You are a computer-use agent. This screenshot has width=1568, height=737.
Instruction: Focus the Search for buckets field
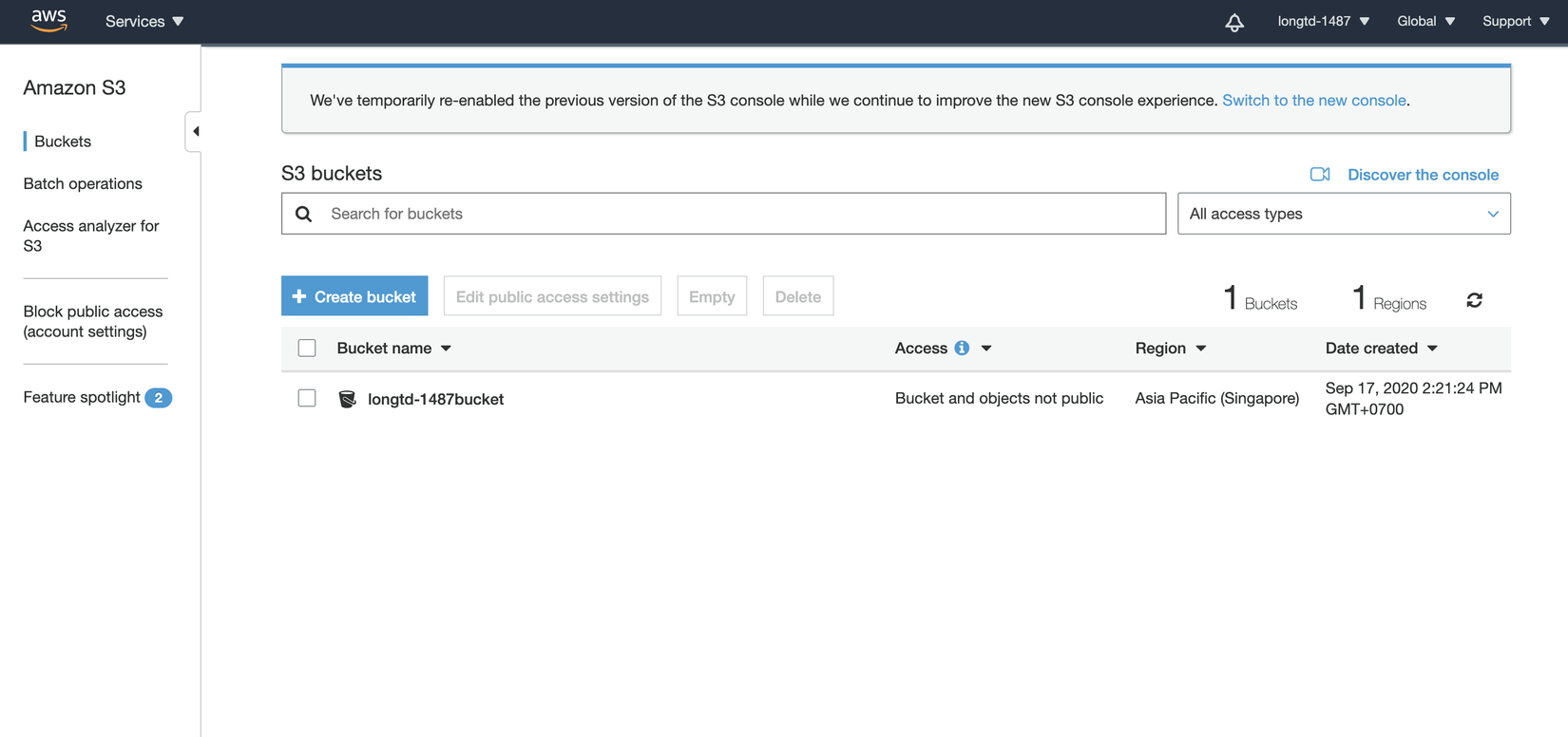coord(724,214)
